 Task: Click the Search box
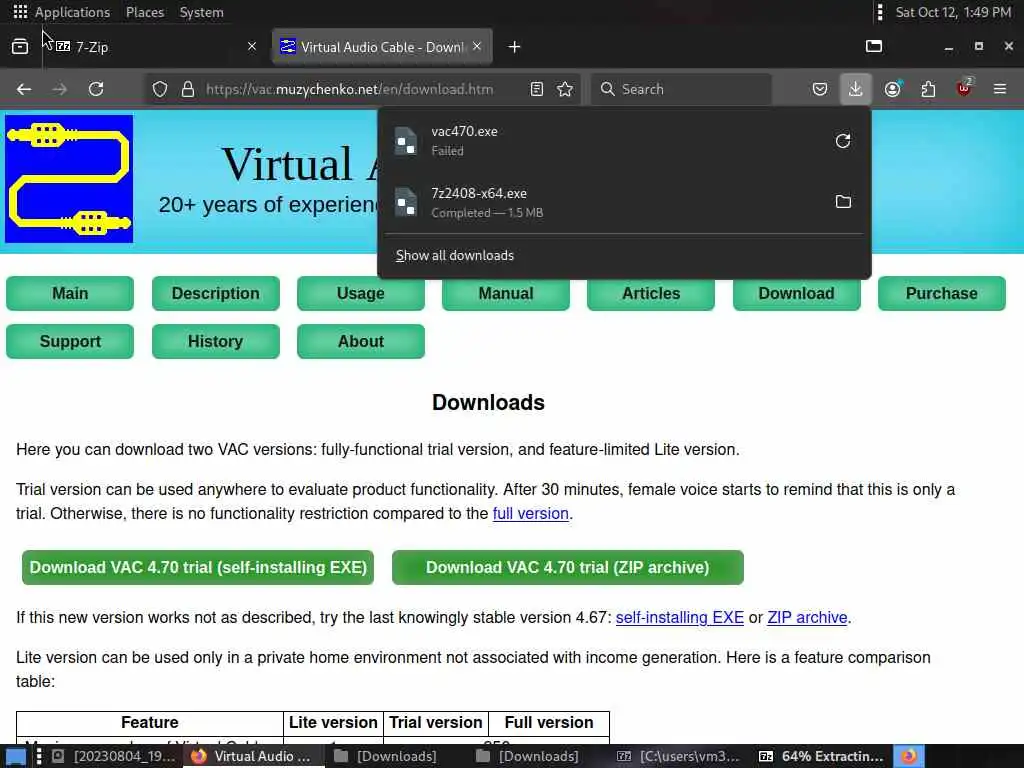[x=681, y=89]
